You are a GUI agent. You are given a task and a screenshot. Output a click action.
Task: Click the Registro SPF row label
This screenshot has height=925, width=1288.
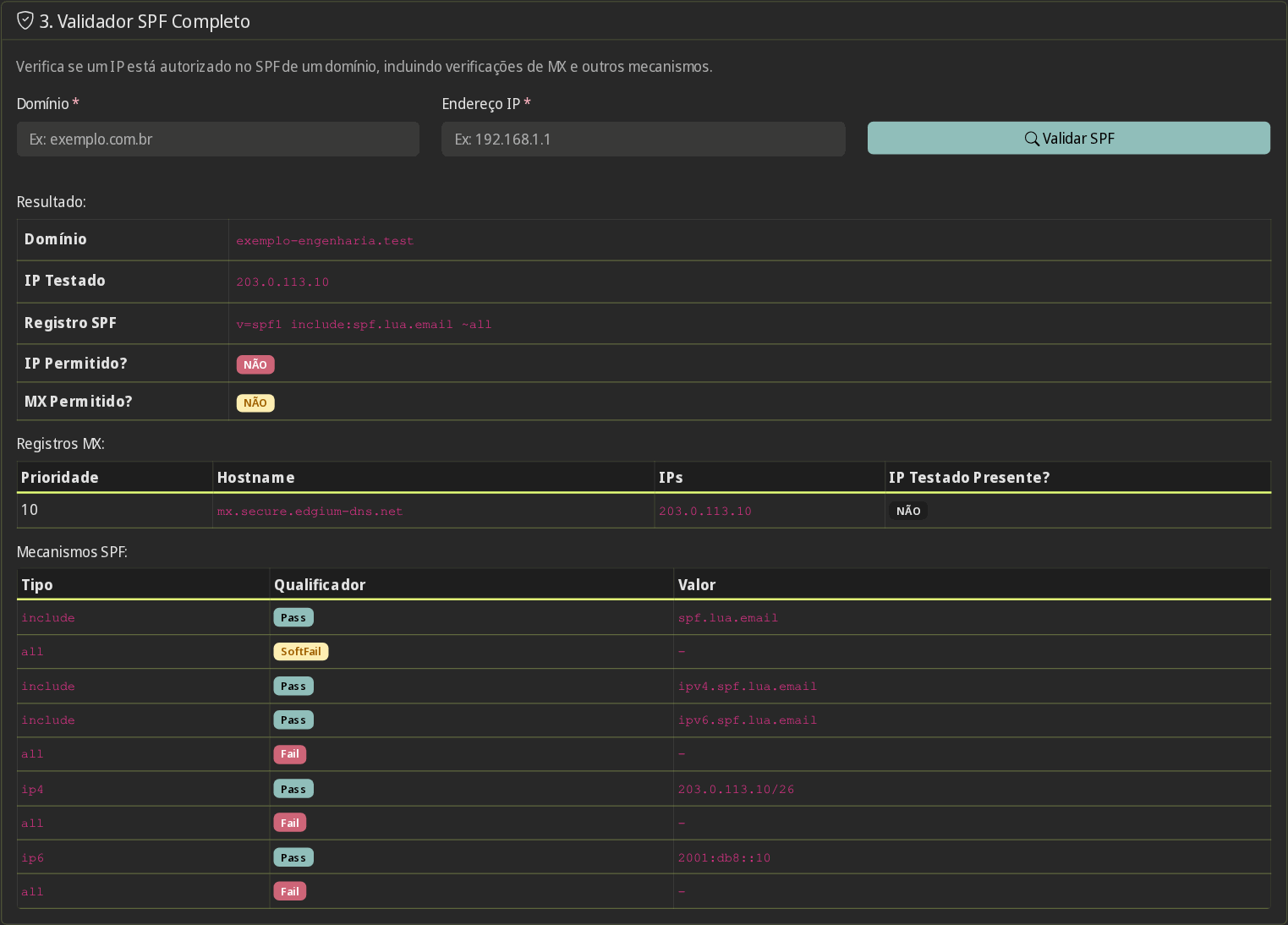(x=70, y=323)
